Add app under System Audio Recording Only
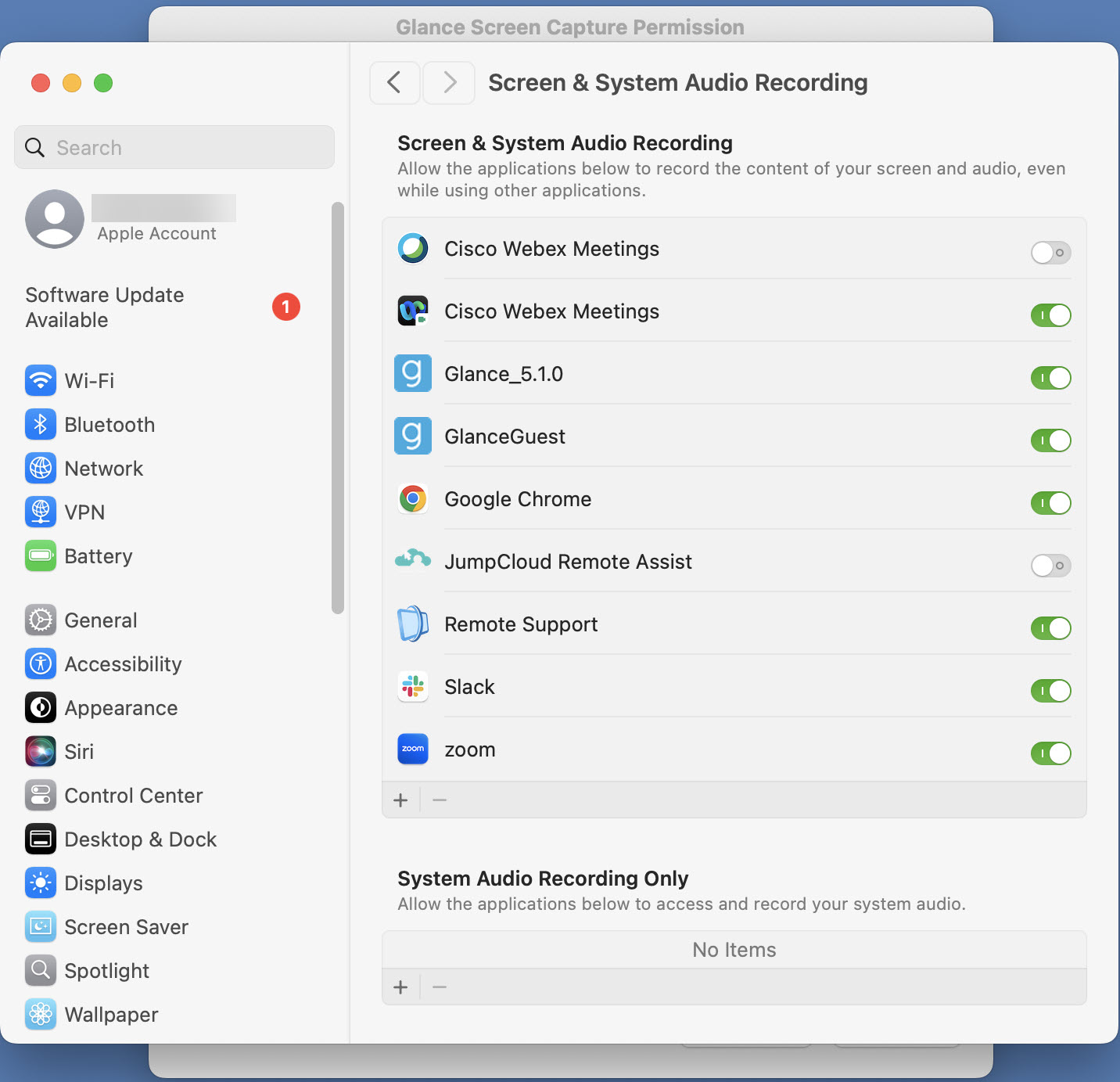 401,987
